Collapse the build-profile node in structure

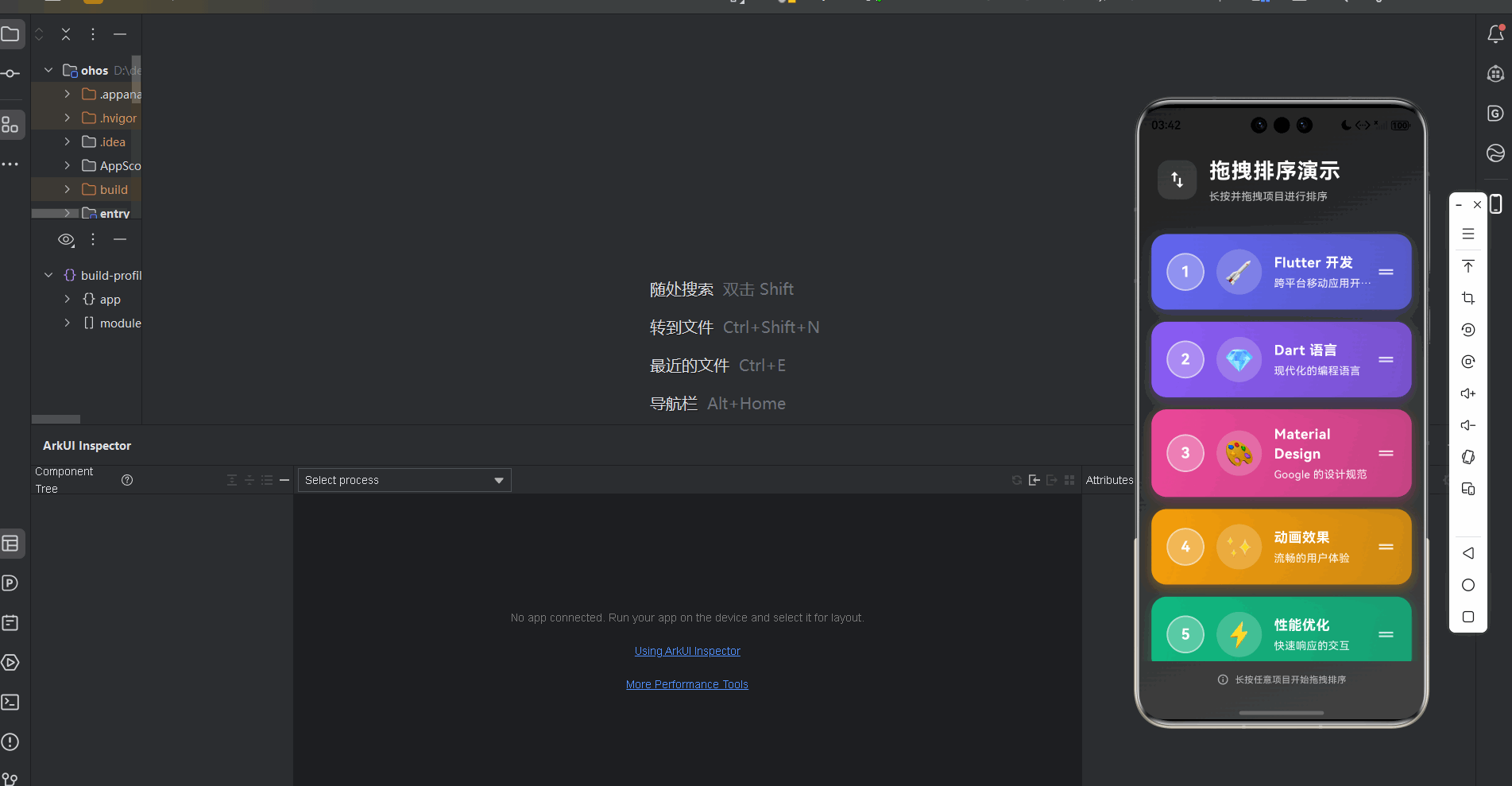[48, 275]
